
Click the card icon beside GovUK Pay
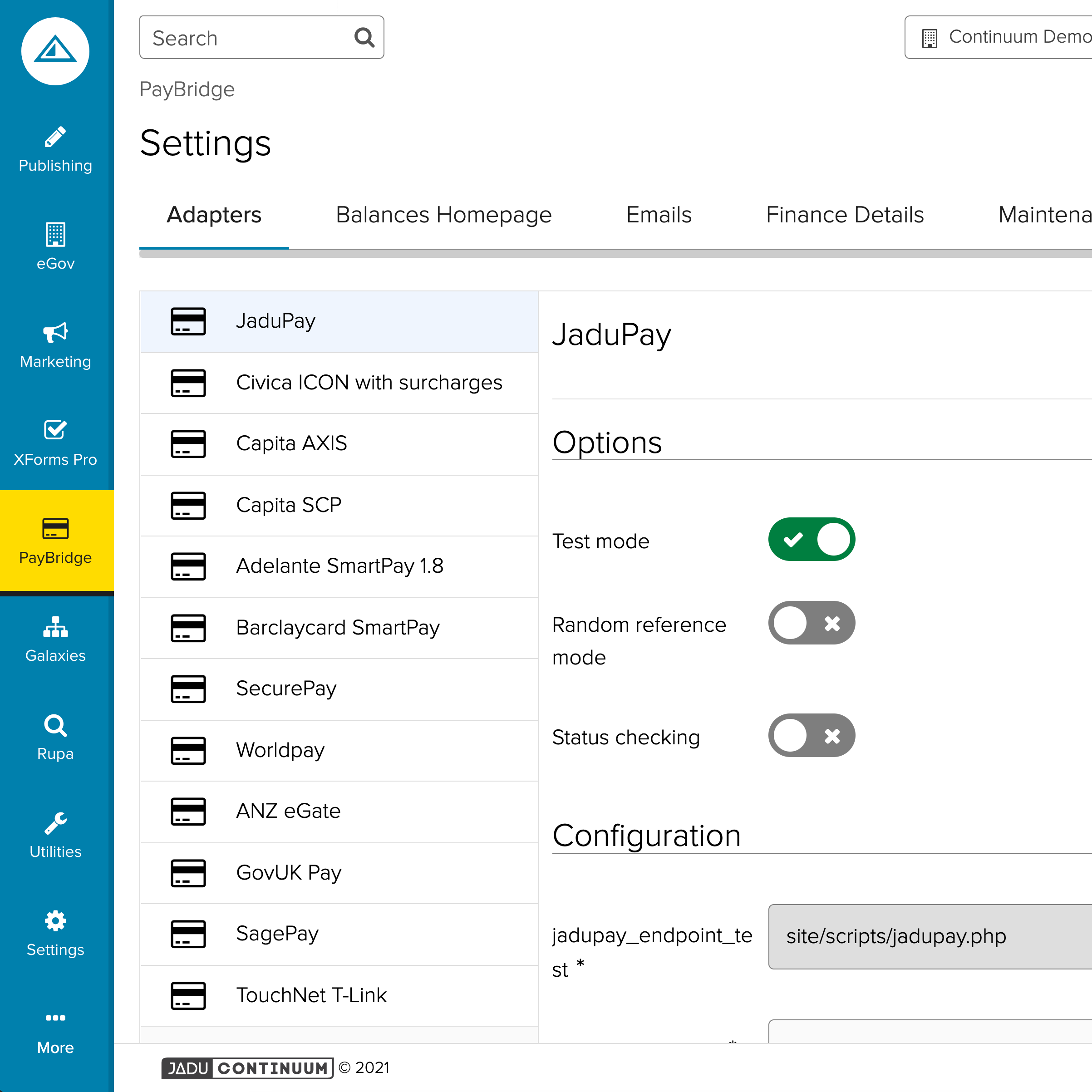point(188,873)
